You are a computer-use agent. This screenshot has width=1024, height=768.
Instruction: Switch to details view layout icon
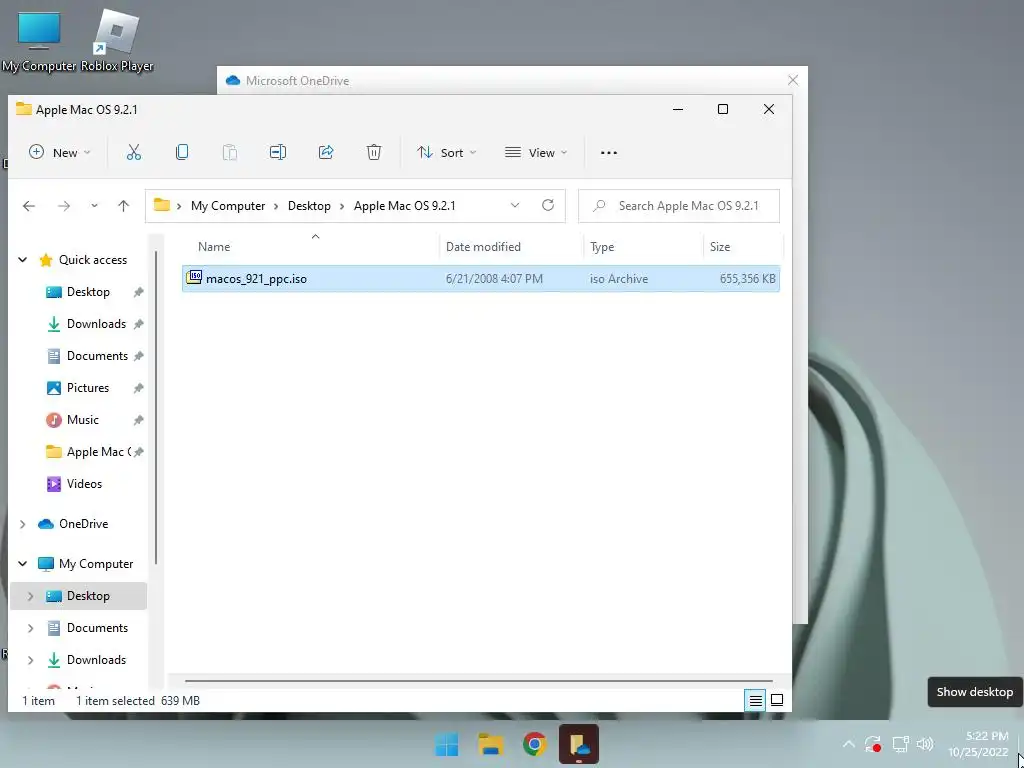(755, 701)
